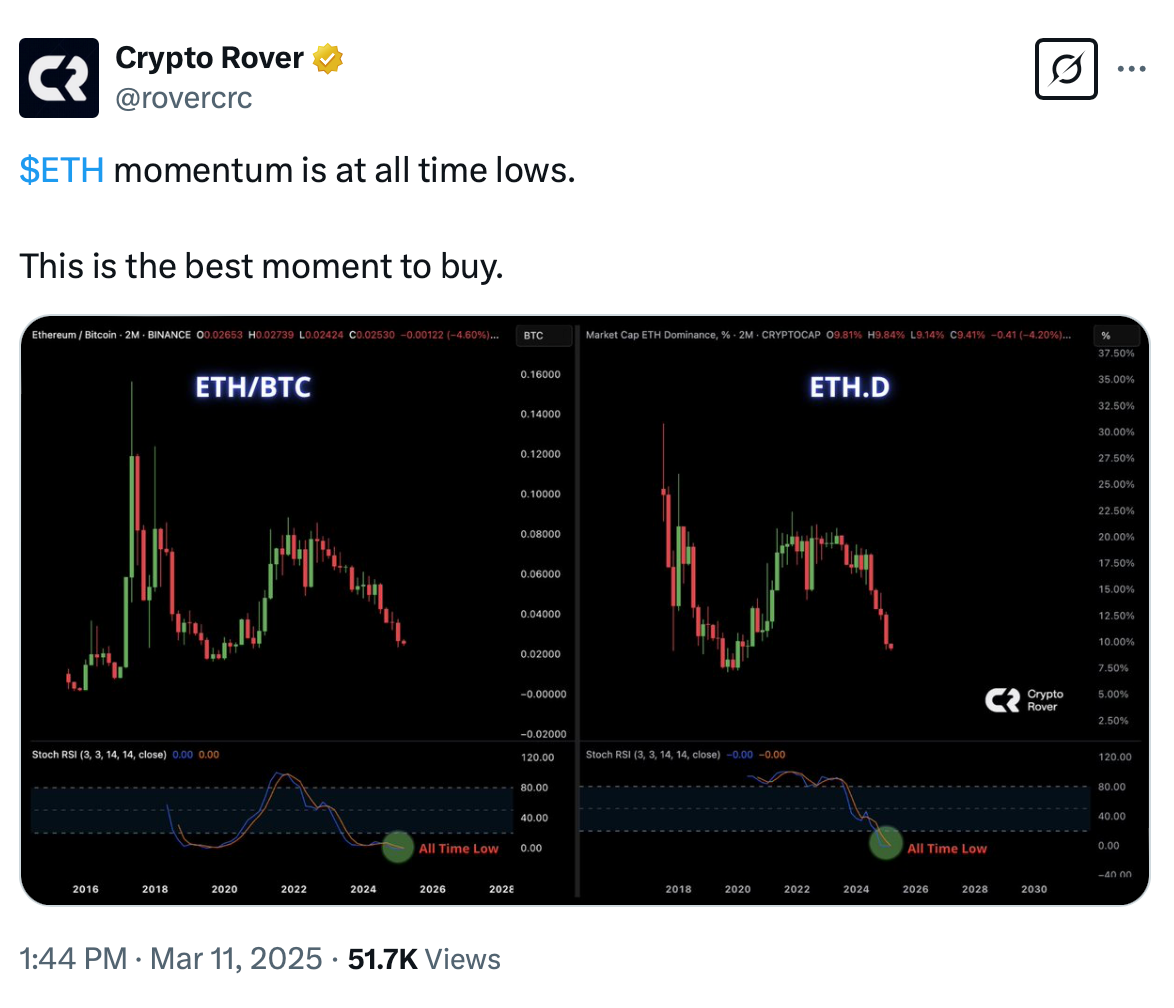The height and width of the screenshot is (1008, 1174).
Task: Click the Crypto Rover watermark logo in chart
Action: (1024, 700)
